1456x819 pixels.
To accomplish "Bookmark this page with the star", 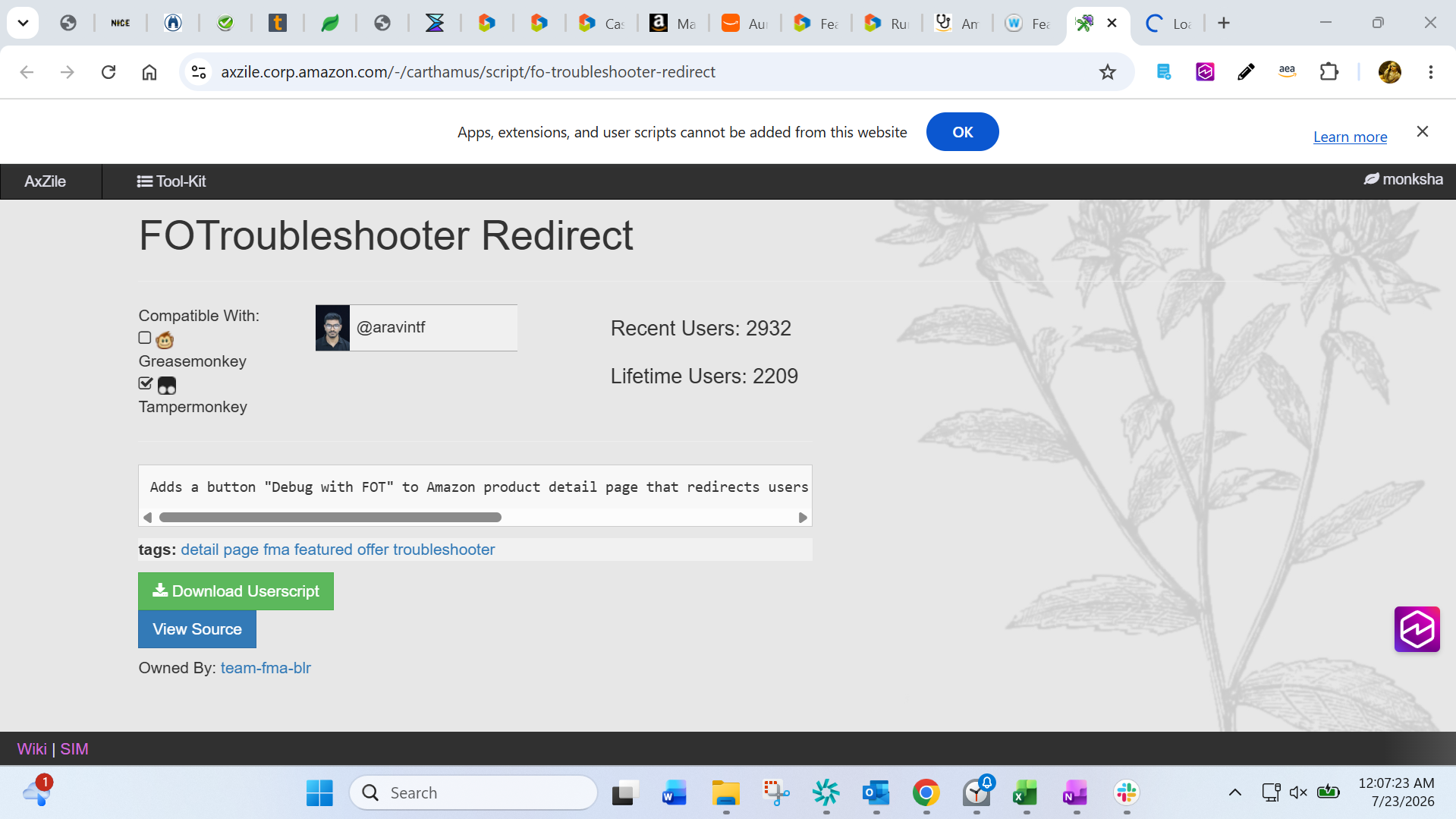I will pyautogui.click(x=1108, y=72).
